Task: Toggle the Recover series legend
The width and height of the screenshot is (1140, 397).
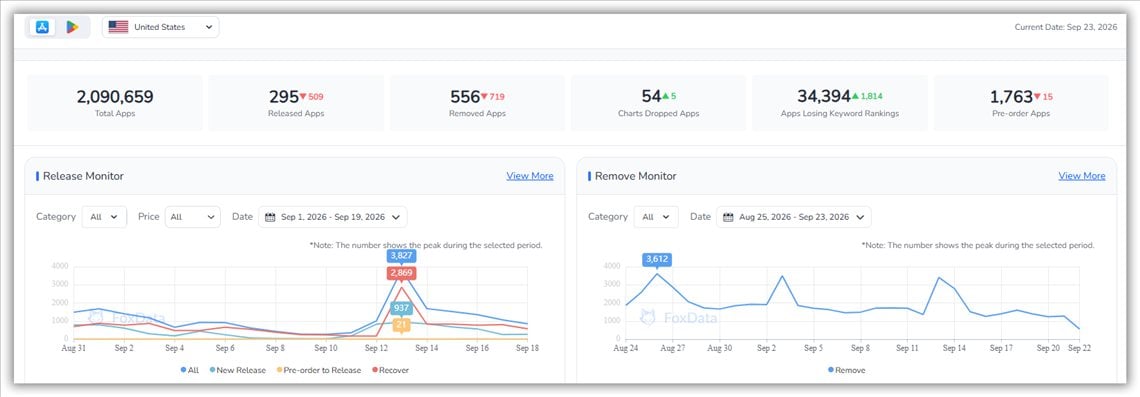Action: 389,370
